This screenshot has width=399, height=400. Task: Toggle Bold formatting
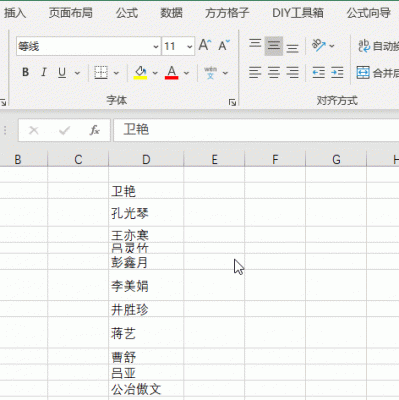click(x=25, y=72)
